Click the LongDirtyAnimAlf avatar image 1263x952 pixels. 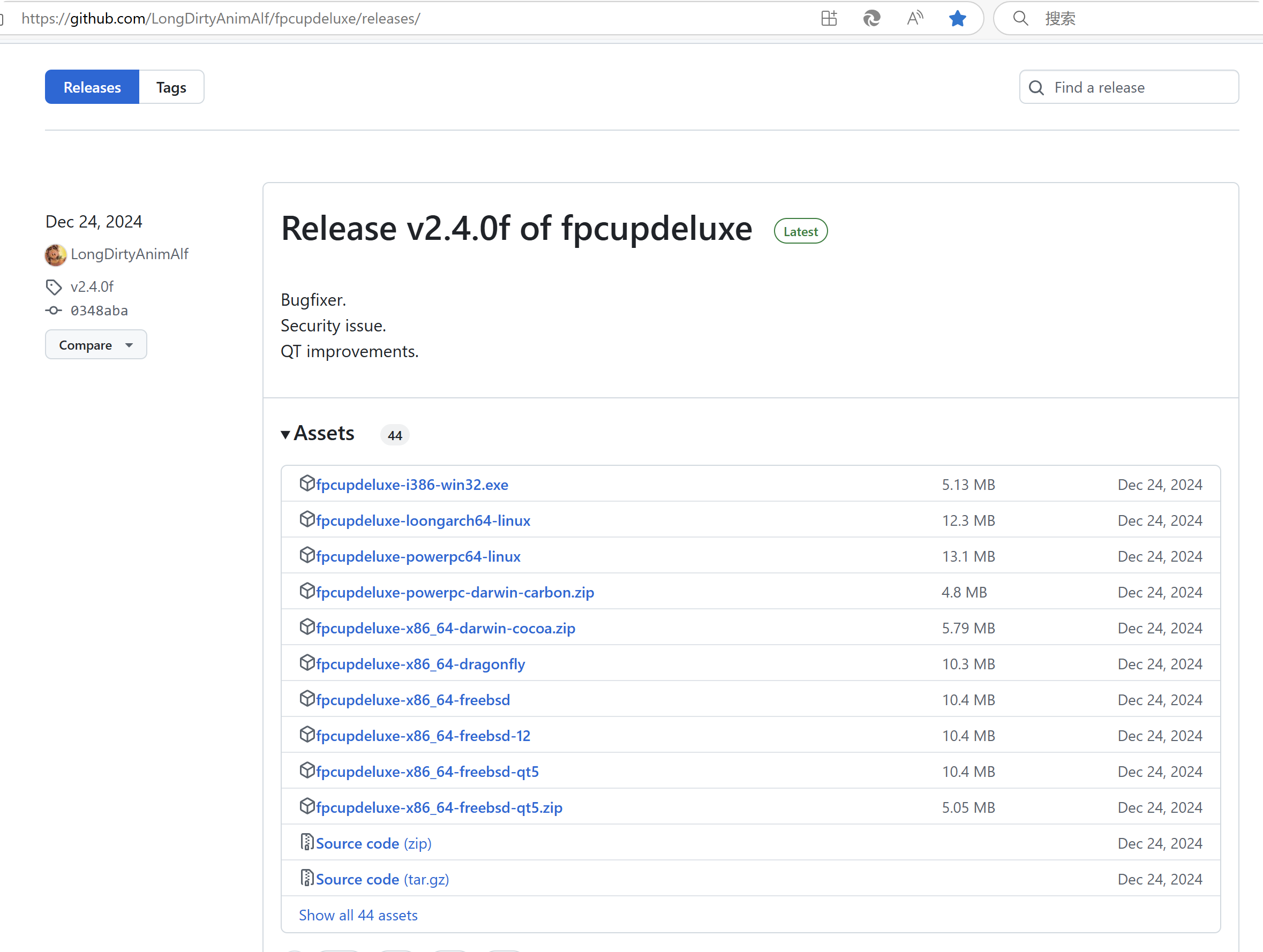55,254
